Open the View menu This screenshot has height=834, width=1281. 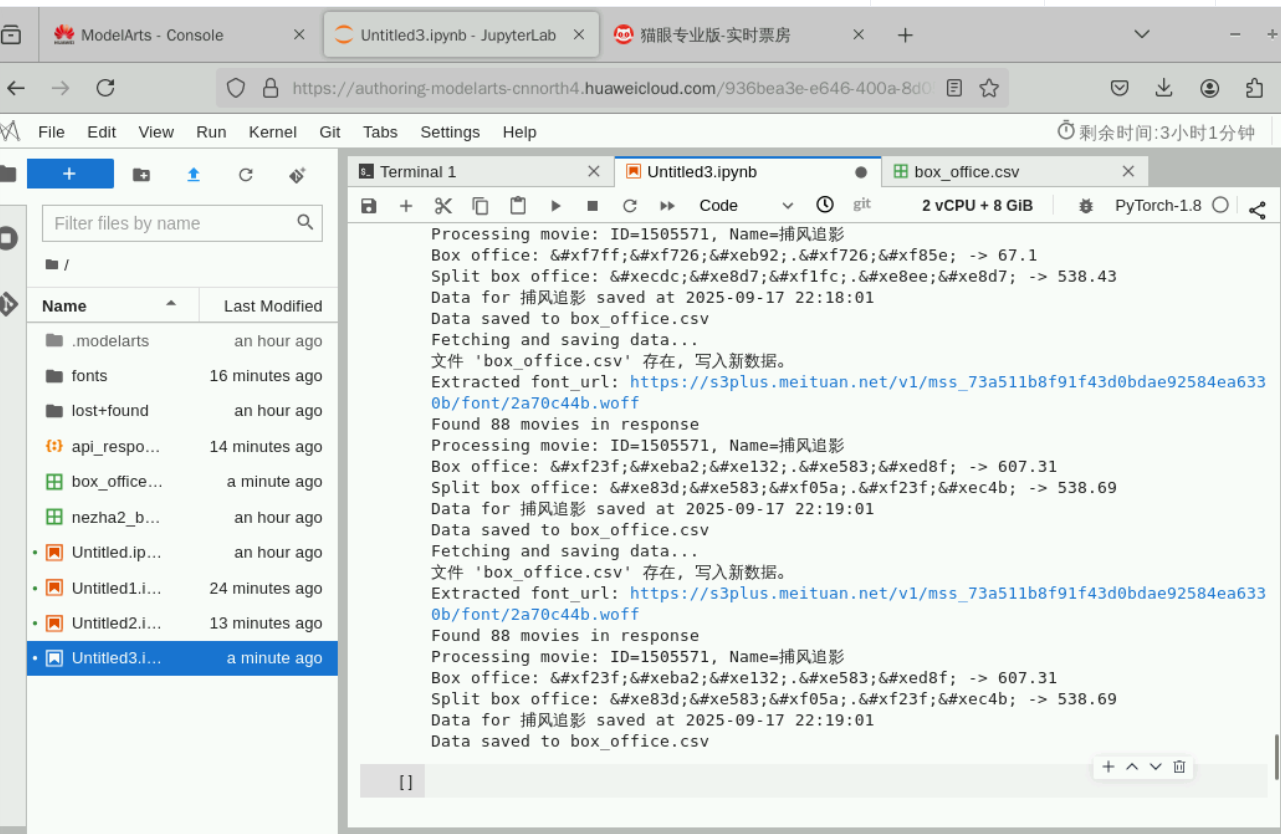156,132
